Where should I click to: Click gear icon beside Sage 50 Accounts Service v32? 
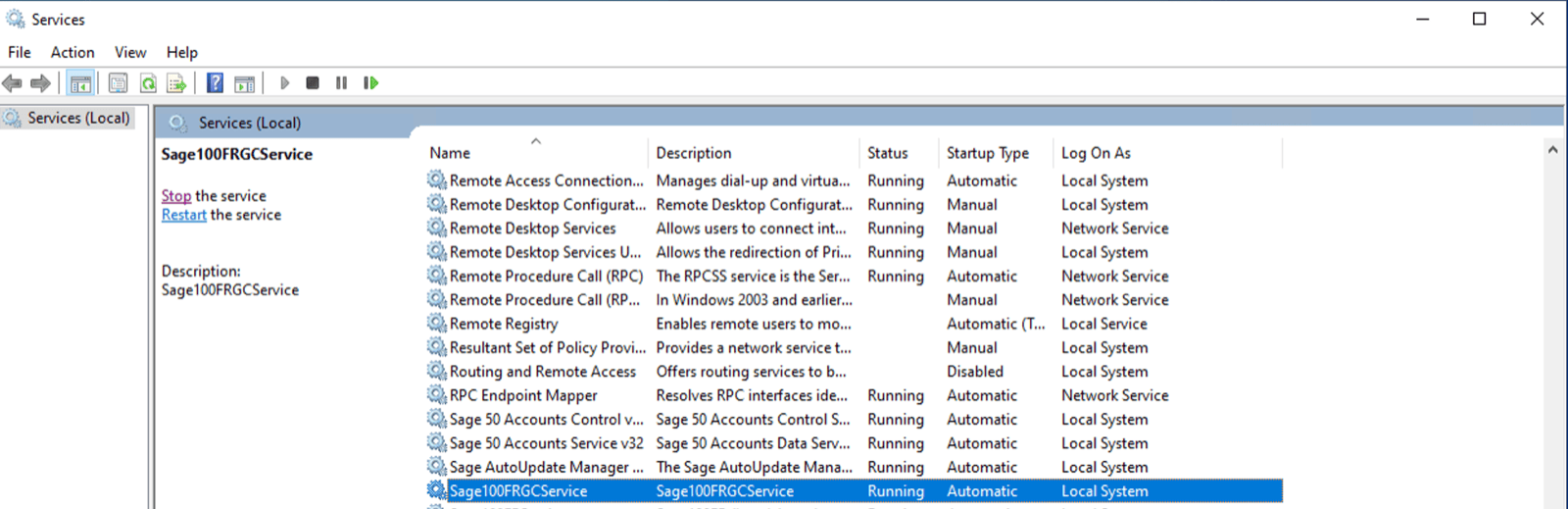[436, 442]
